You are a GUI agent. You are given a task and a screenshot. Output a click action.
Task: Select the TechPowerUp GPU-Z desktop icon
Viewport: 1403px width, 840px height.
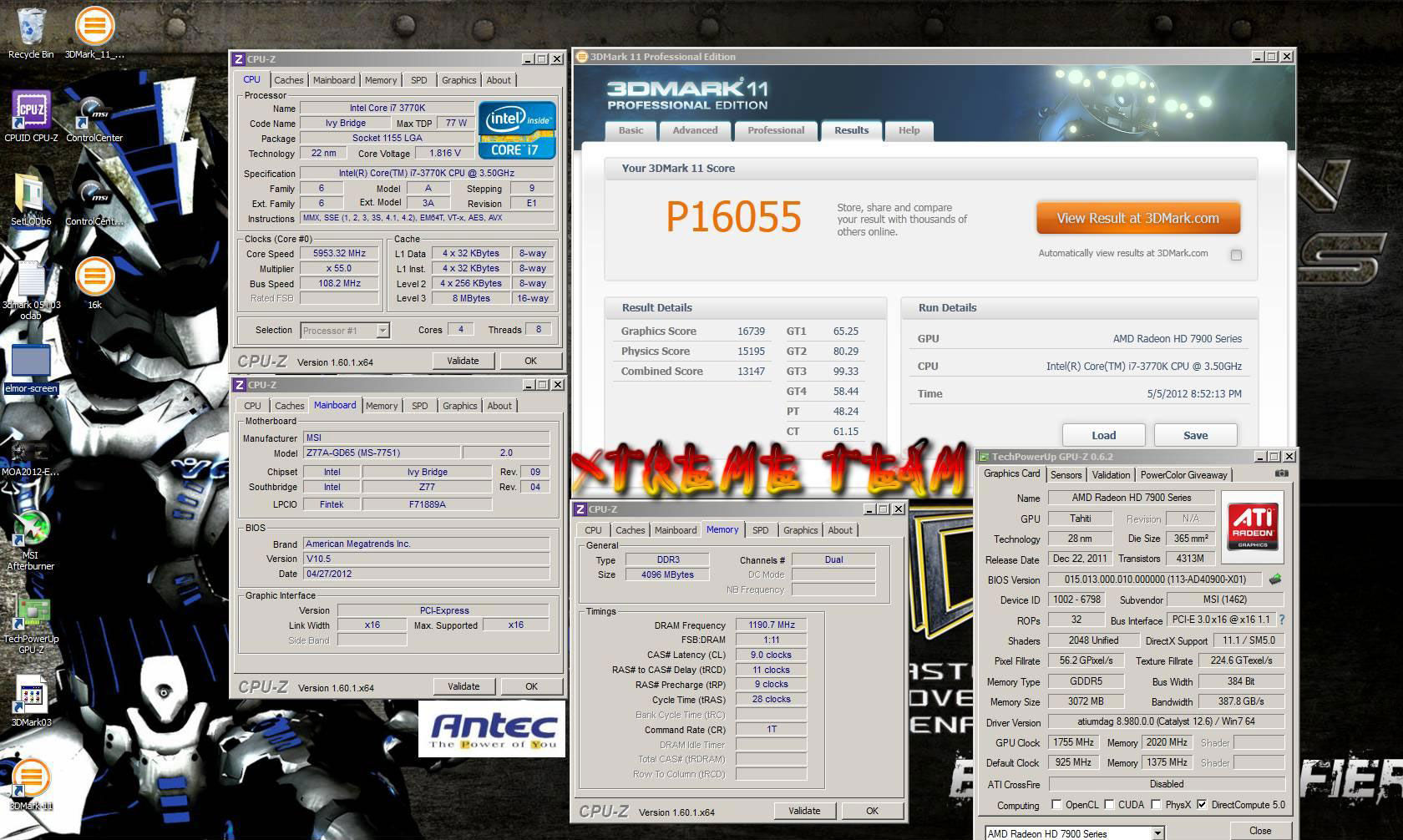[x=31, y=626]
